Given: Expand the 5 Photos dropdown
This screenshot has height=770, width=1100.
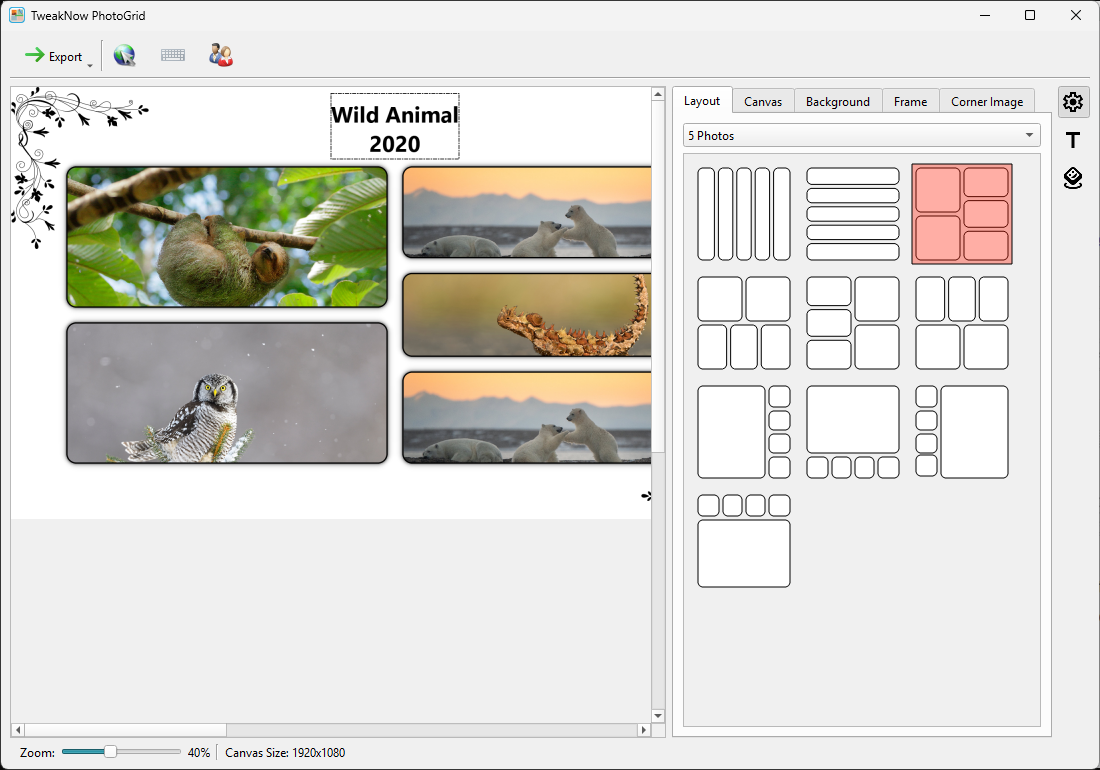Looking at the screenshot, I should coord(861,135).
